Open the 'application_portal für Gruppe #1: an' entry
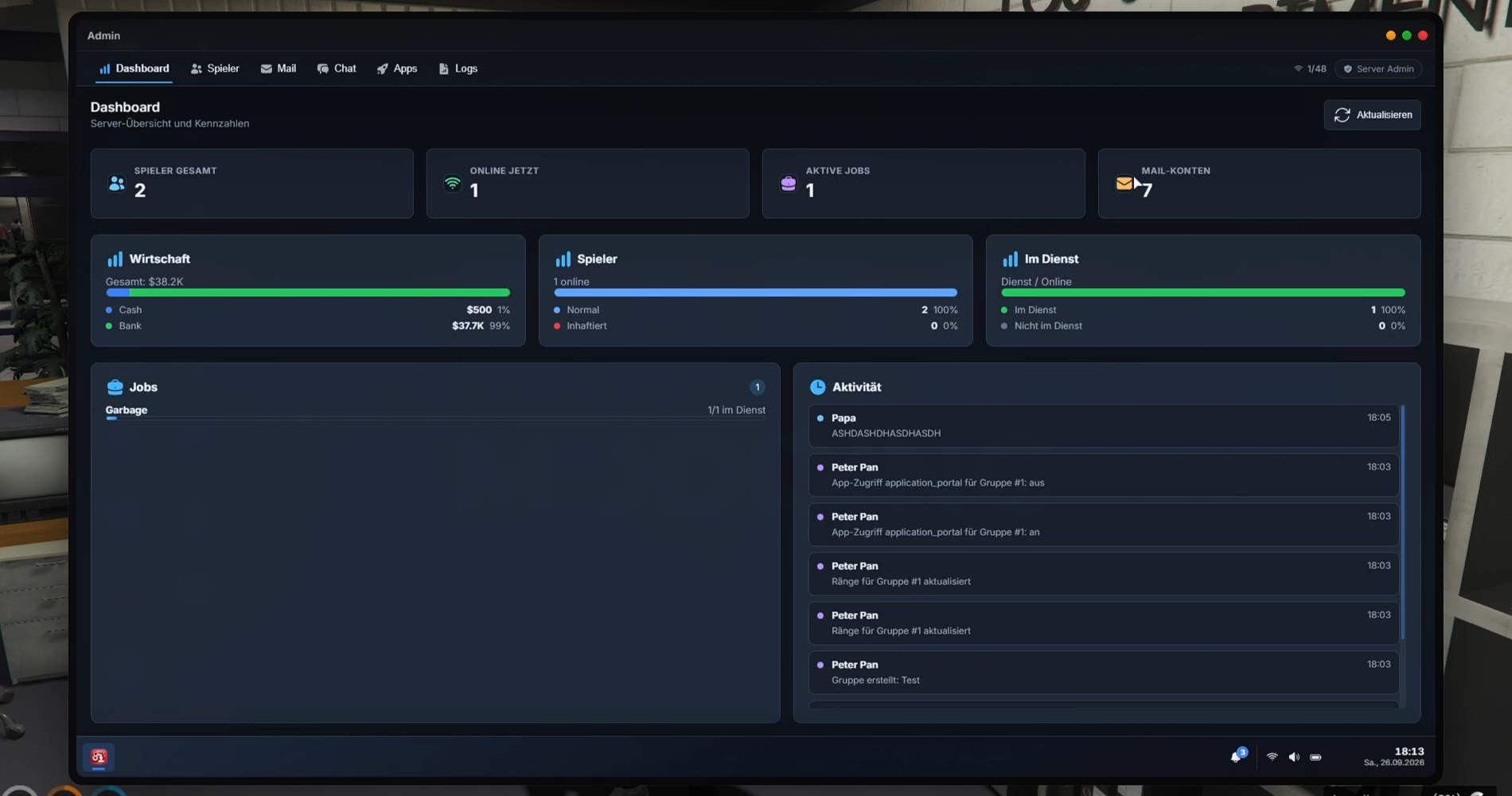Image resolution: width=1512 pixels, height=796 pixels. pos(1104,524)
